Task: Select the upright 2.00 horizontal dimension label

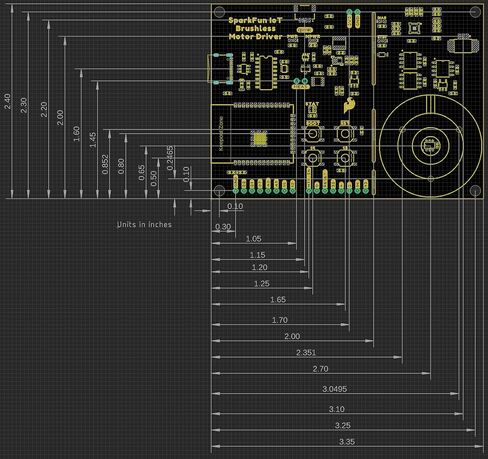Action: click(292, 336)
